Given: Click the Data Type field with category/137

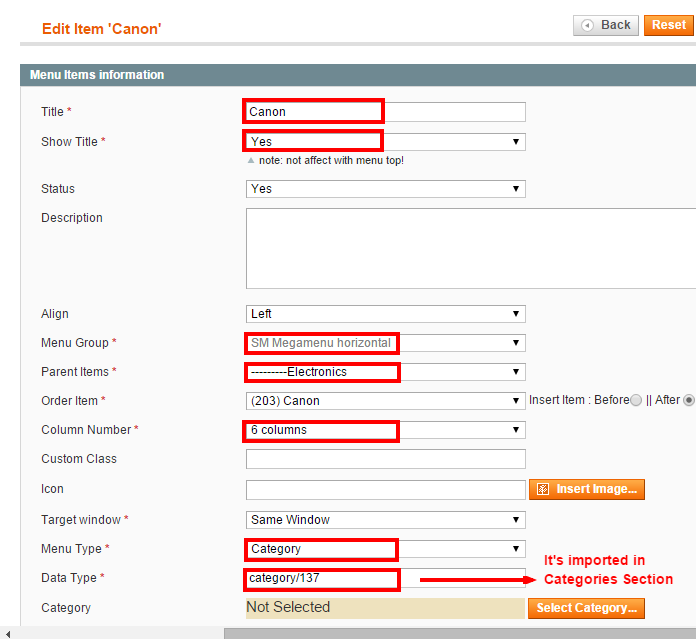Looking at the screenshot, I should tap(386, 578).
